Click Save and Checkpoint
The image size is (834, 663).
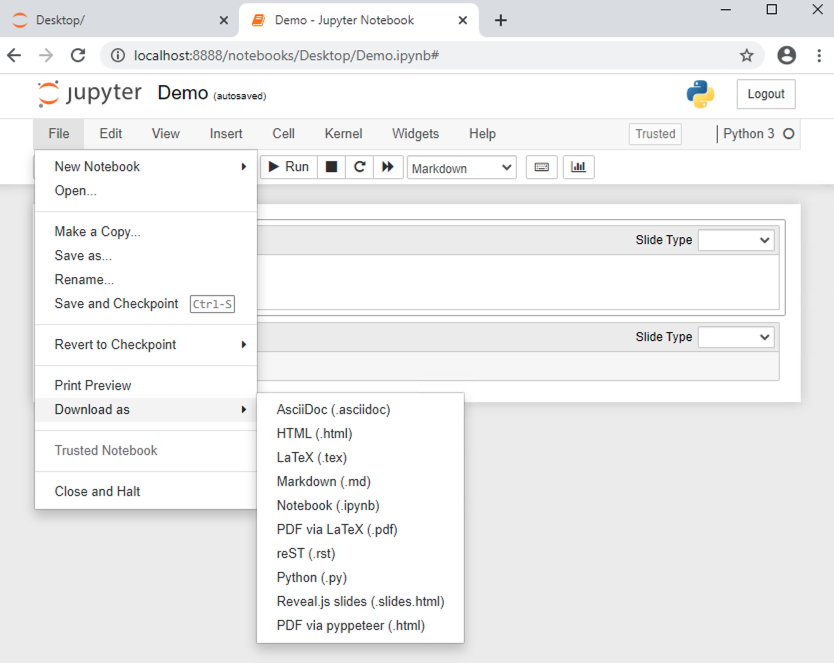click(146, 304)
